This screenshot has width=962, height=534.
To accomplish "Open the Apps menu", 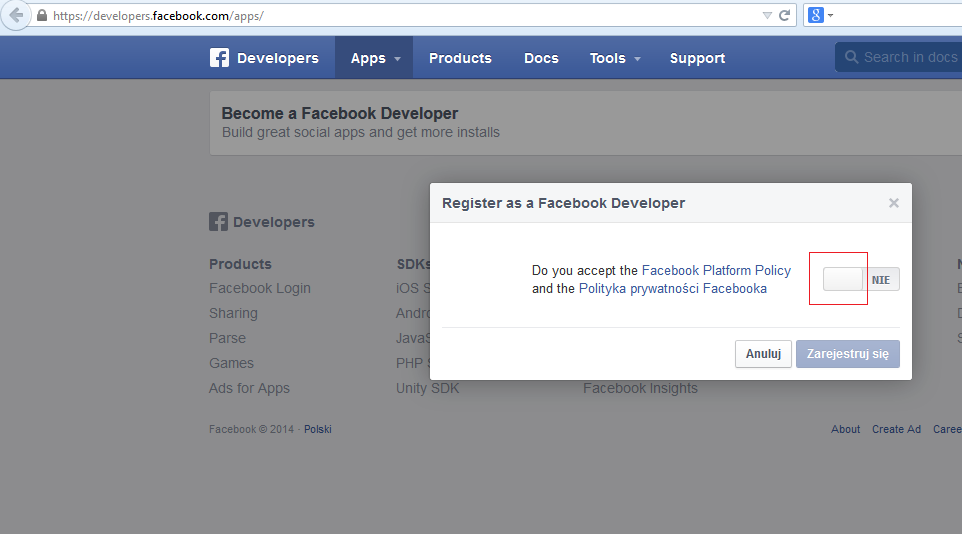I will pyautogui.click(x=374, y=58).
